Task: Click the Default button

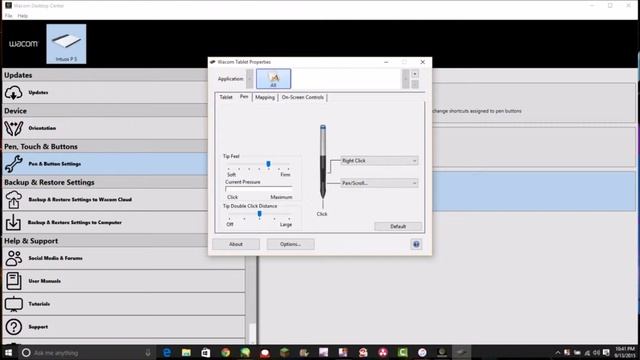Action: point(398,227)
